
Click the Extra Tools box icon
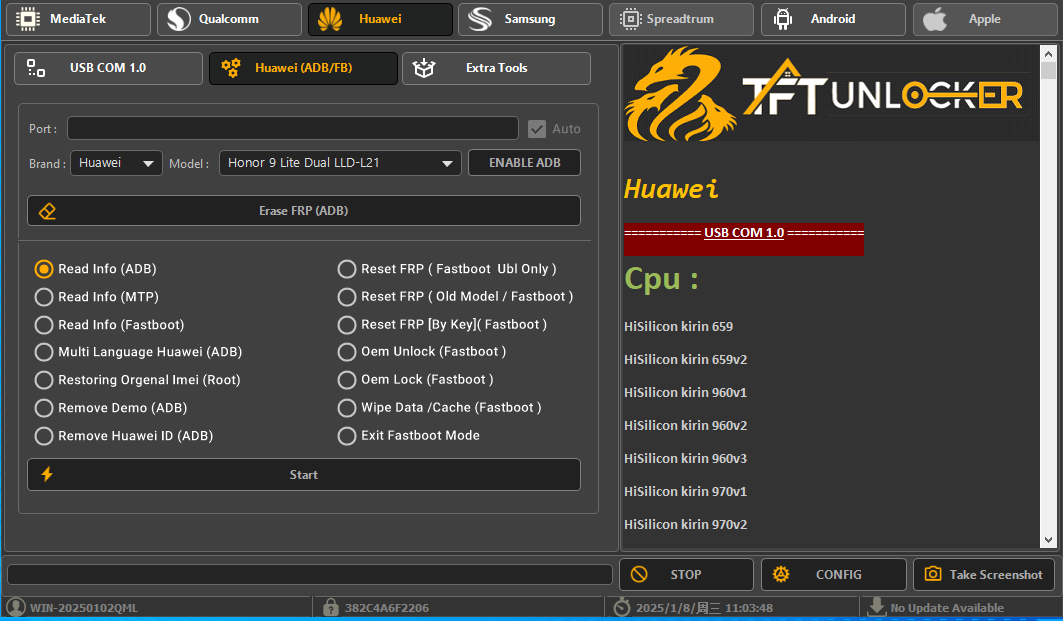424,68
